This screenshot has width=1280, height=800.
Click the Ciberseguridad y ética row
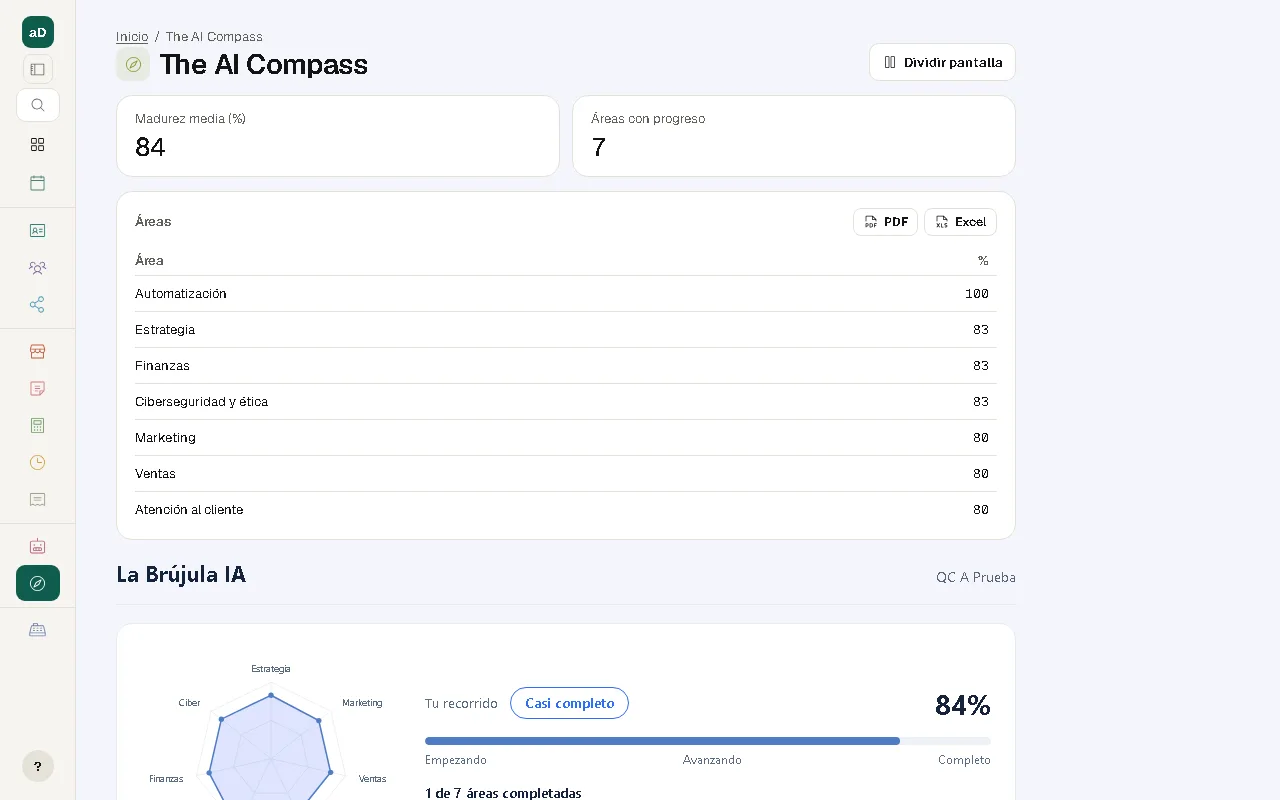566,402
